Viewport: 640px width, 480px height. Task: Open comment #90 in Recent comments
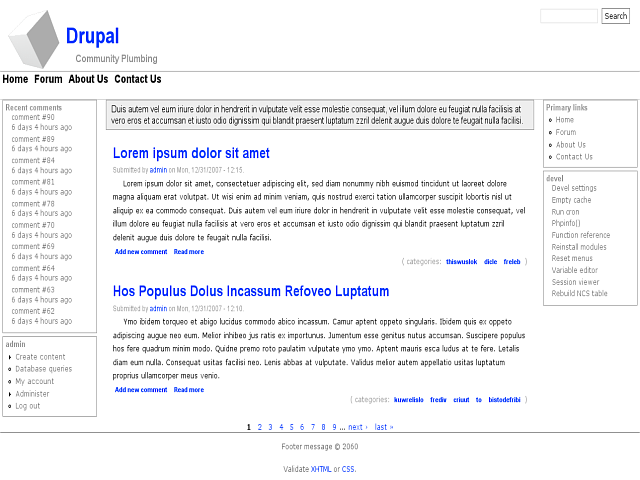[33, 117]
